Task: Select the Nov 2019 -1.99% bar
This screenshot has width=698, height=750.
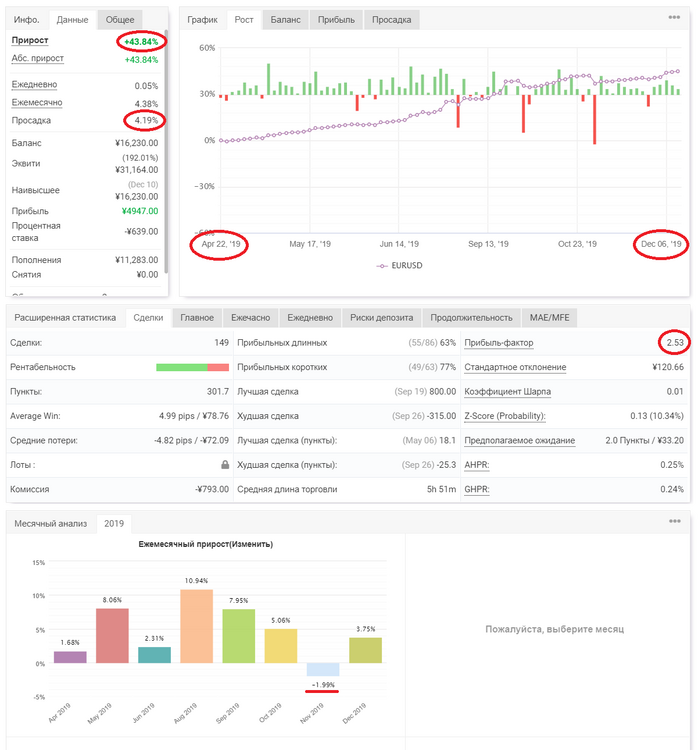Action: tap(323, 670)
